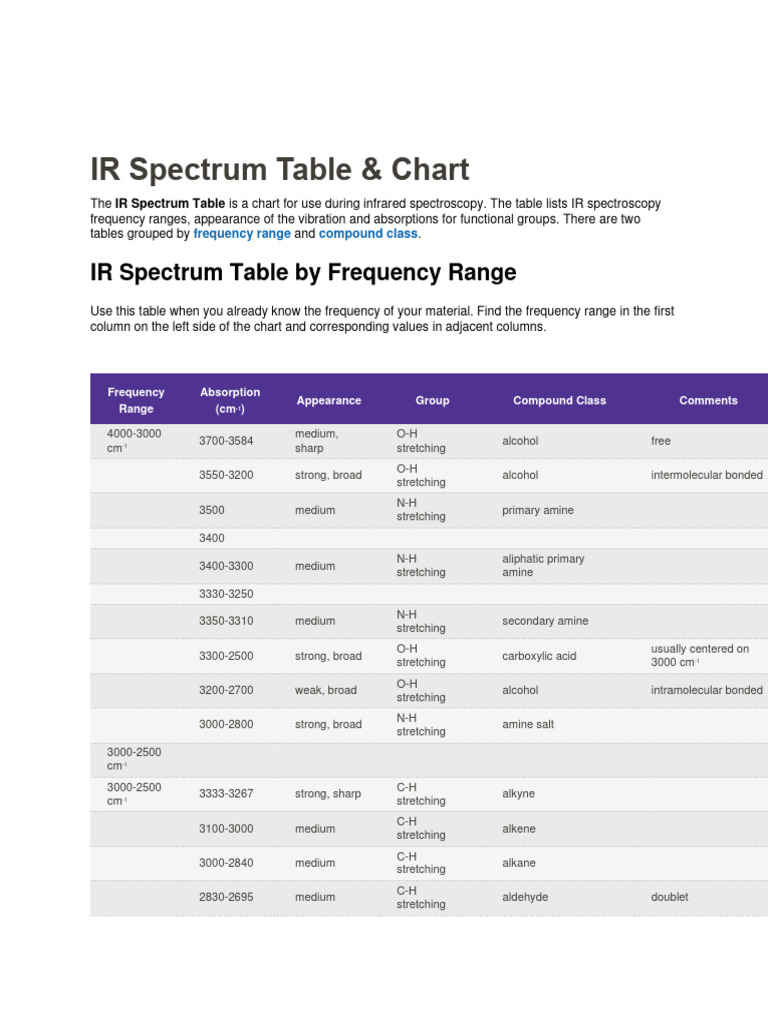This screenshot has height=1024, width=768.
Task: Select the 'carboxylic acid' cell
Action: pyautogui.click(x=539, y=656)
